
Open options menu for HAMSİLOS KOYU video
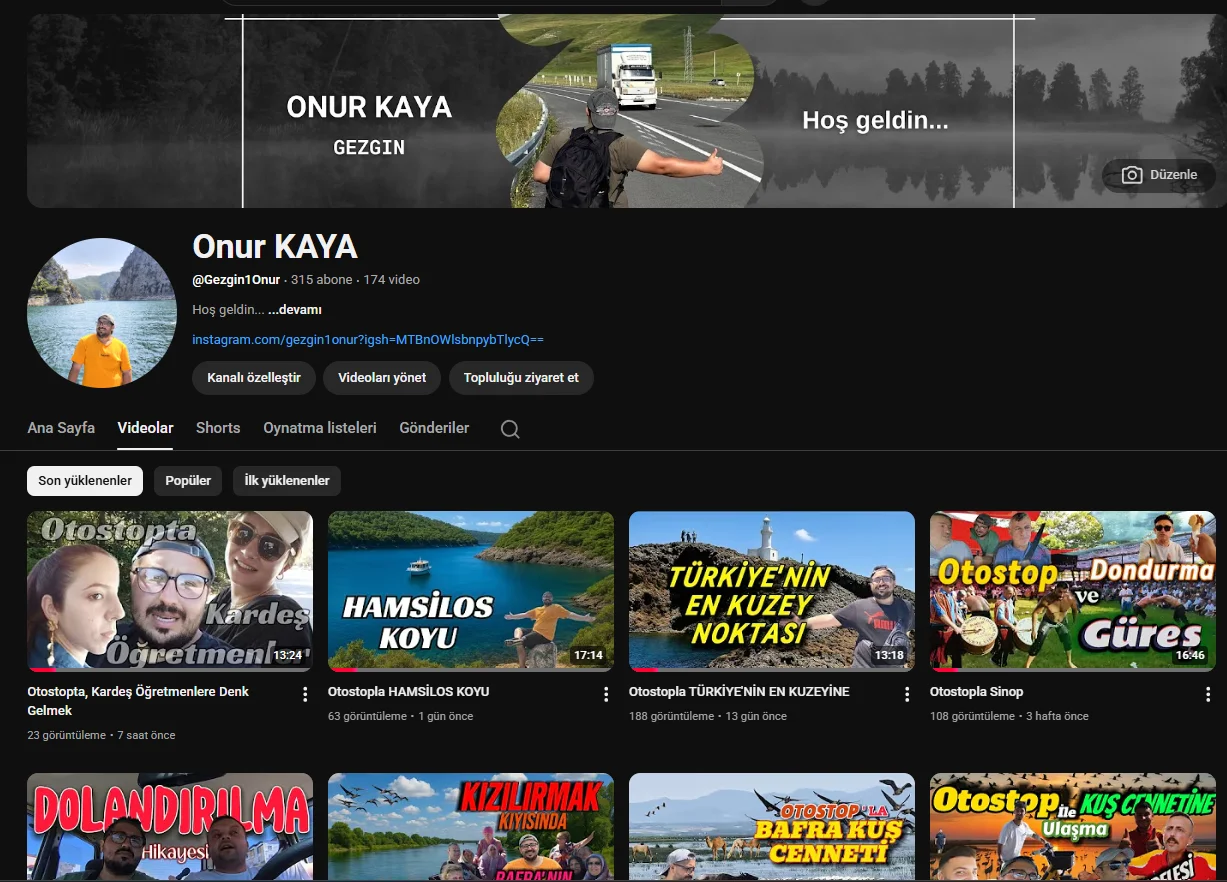606,694
